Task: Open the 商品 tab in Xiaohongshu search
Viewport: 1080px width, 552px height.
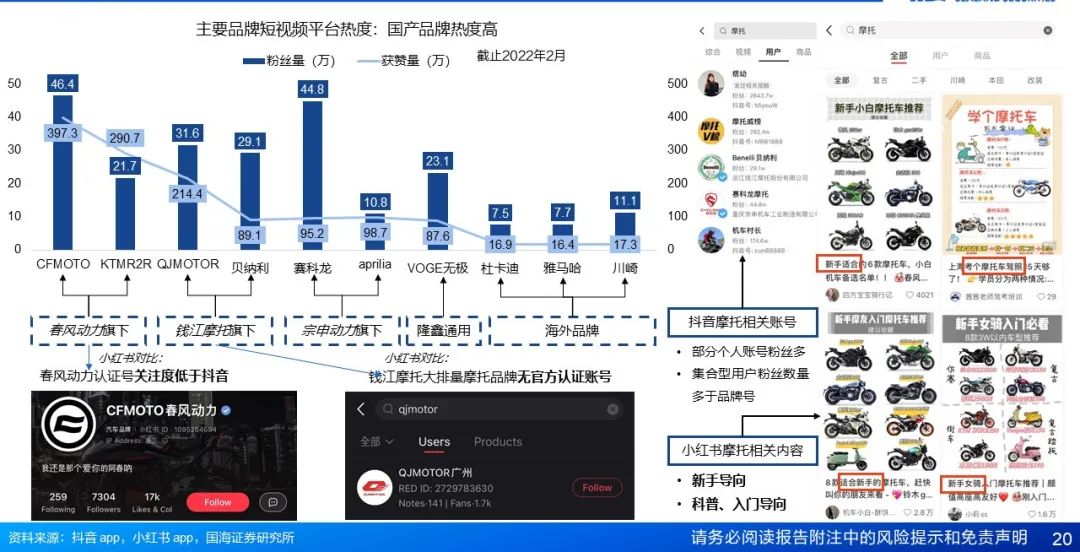Action: tap(982, 56)
